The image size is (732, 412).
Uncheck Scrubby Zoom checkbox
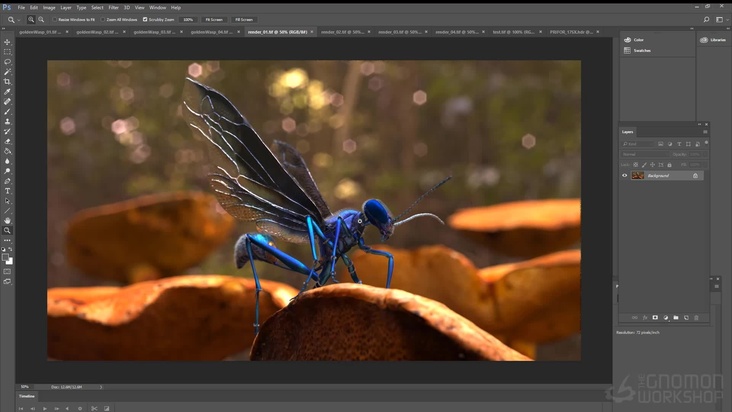click(145, 20)
